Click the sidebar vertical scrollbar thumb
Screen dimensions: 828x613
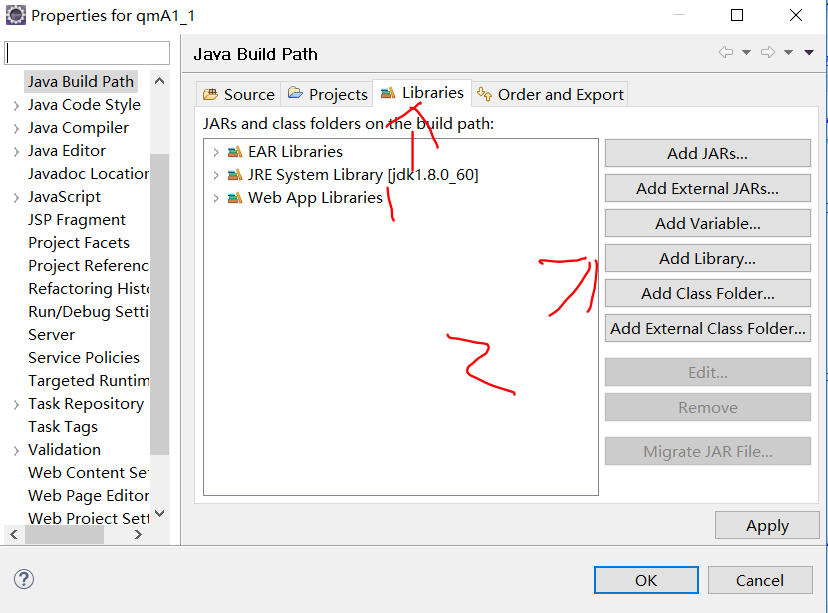click(x=159, y=304)
